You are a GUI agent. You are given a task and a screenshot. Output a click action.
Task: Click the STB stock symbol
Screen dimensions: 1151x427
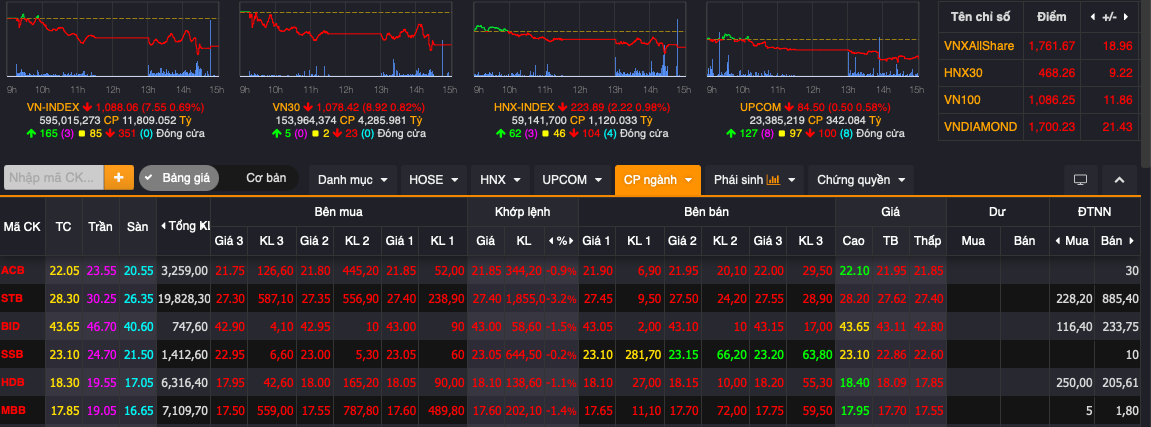tap(12, 299)
